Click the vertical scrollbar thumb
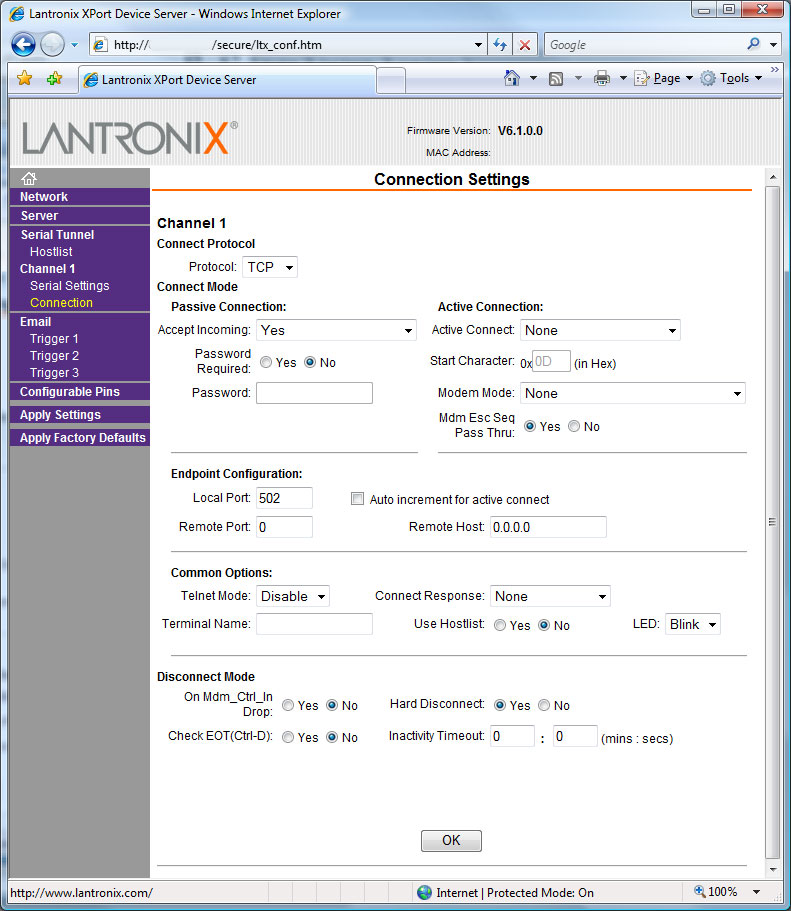Image resolution: width=791 pixels, height=911 pixels. click(772, 522)
